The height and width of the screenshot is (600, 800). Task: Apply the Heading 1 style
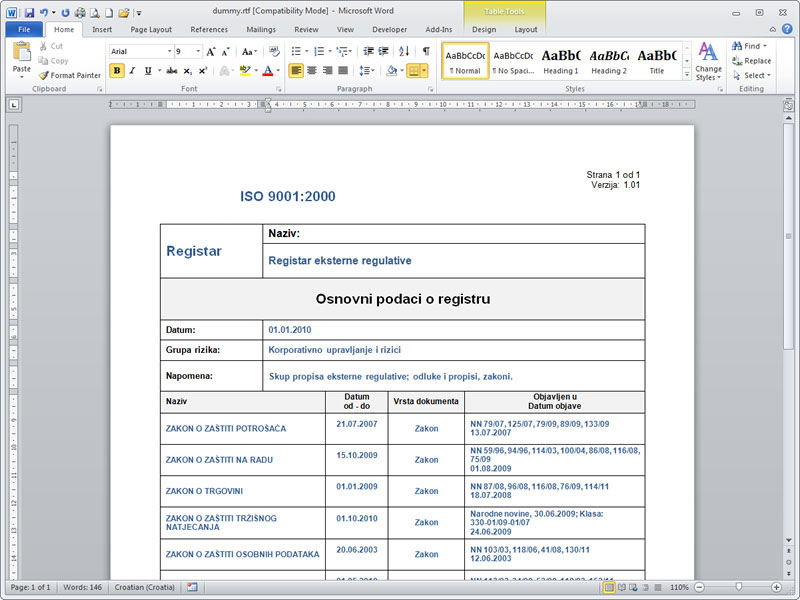tap(561, 61)
